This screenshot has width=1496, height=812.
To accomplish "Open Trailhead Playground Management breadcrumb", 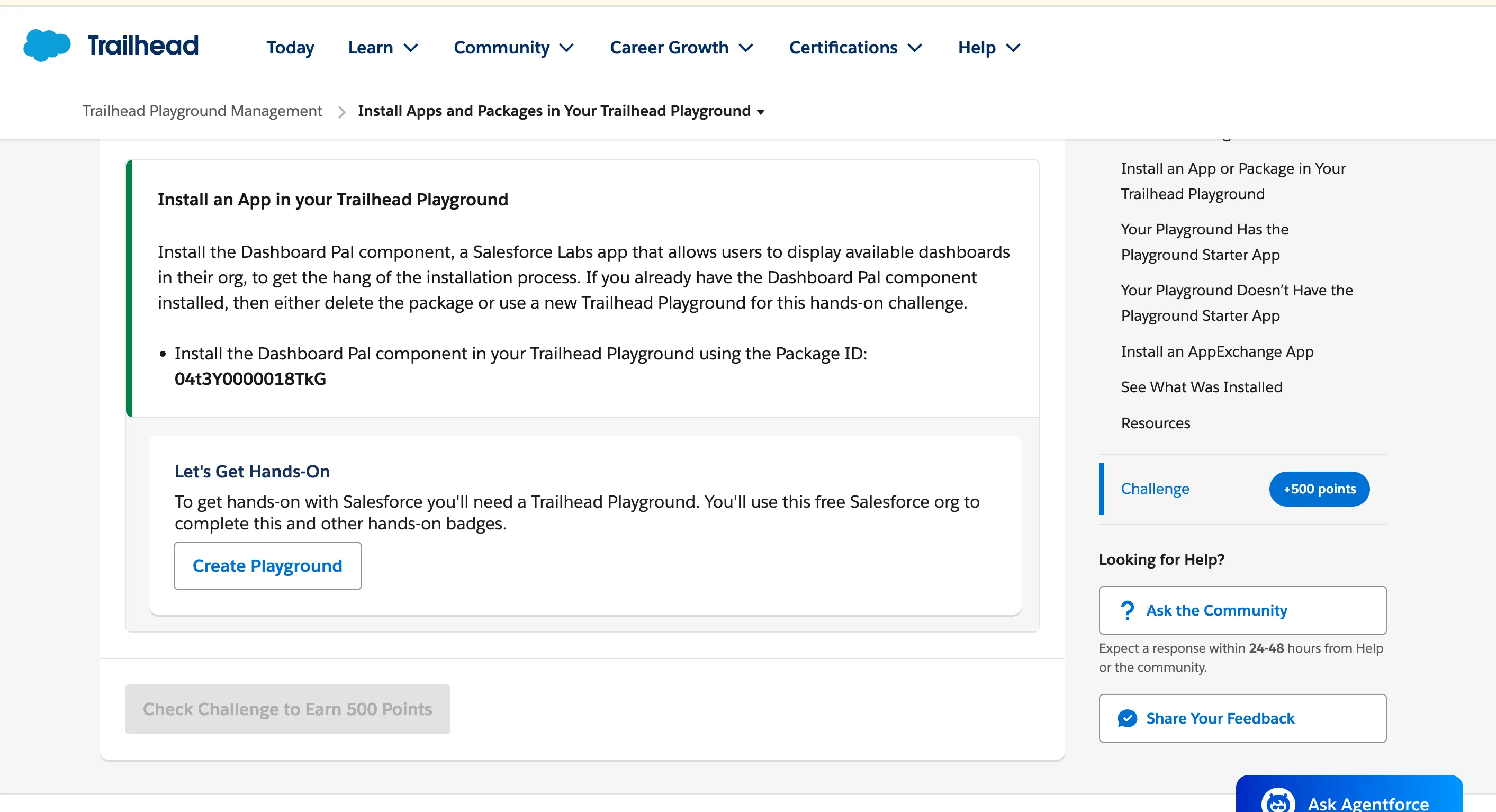I will [x=202, y=111].
